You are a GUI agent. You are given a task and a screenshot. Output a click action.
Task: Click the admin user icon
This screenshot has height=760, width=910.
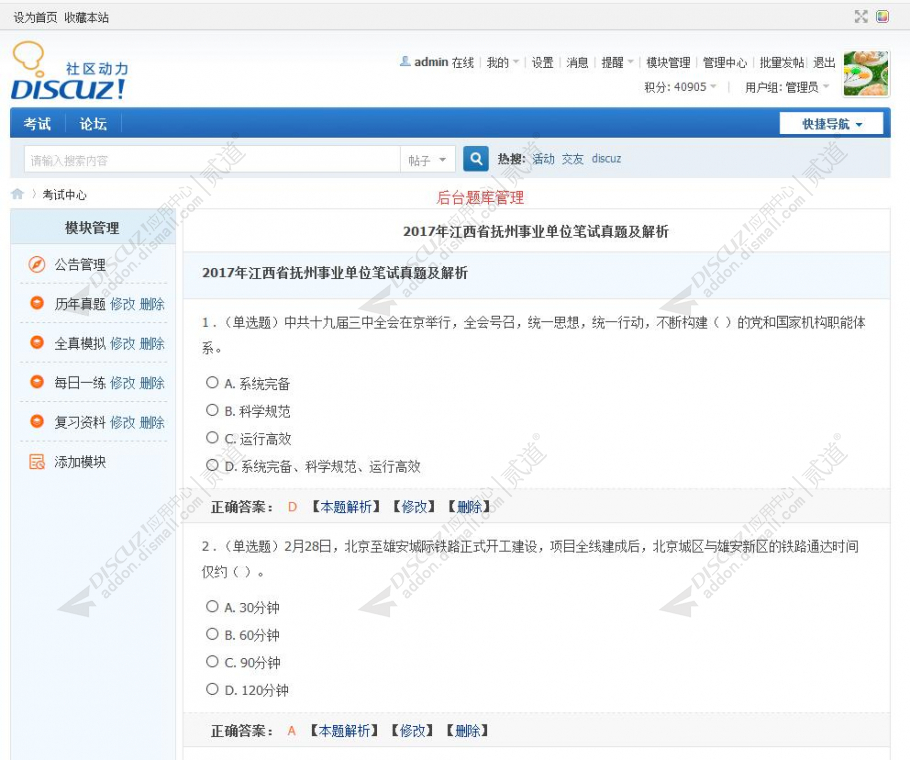coord(405,61)
